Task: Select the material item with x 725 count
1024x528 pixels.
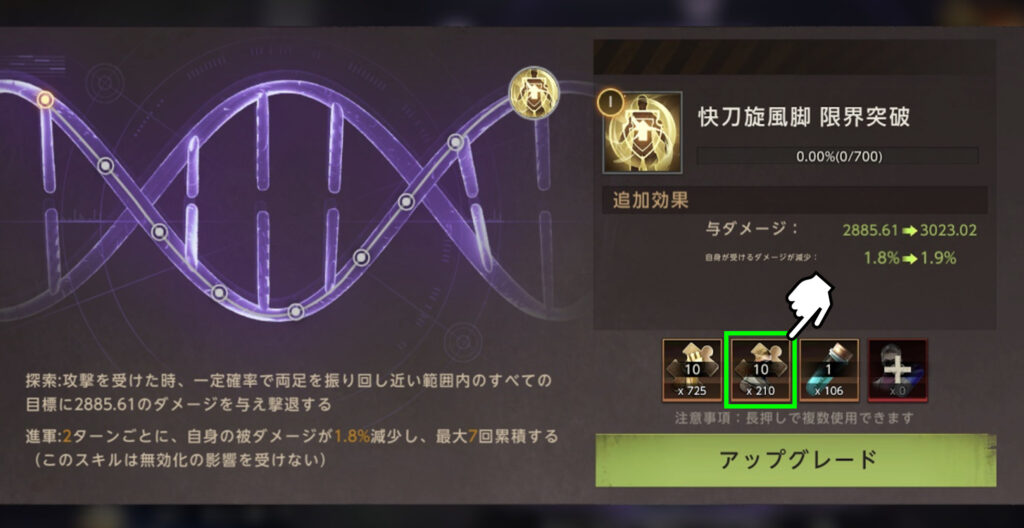Action: tap(692, 371)
